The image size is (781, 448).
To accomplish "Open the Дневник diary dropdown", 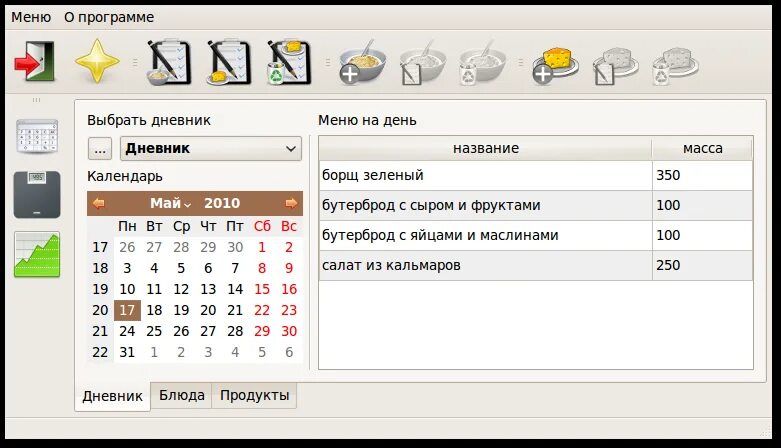I will coord(211,149).
